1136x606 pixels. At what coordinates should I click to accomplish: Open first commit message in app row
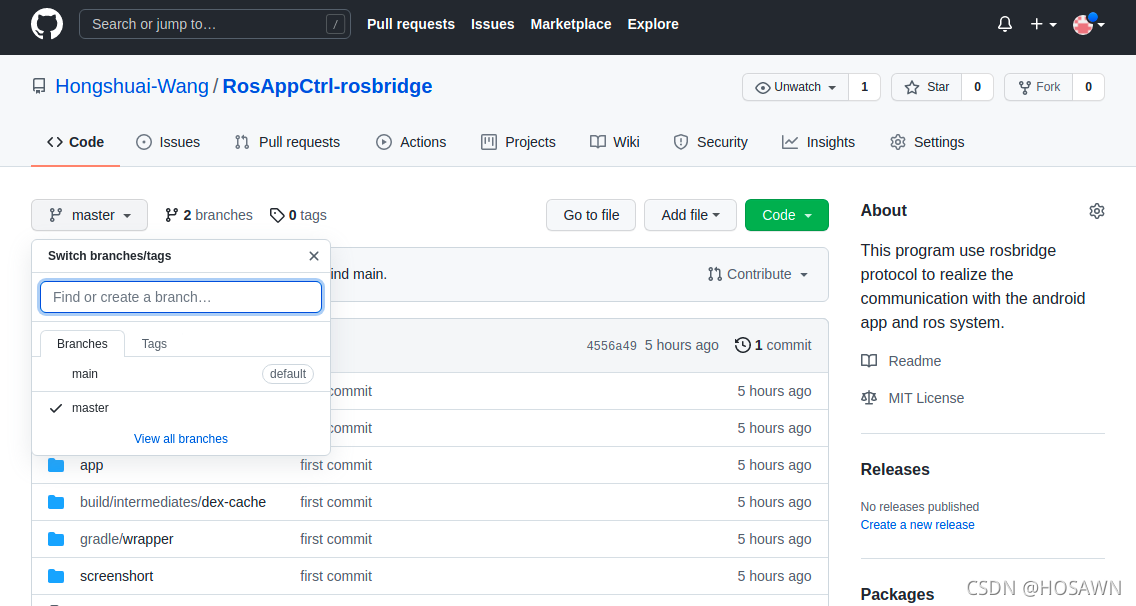[336, 465]
